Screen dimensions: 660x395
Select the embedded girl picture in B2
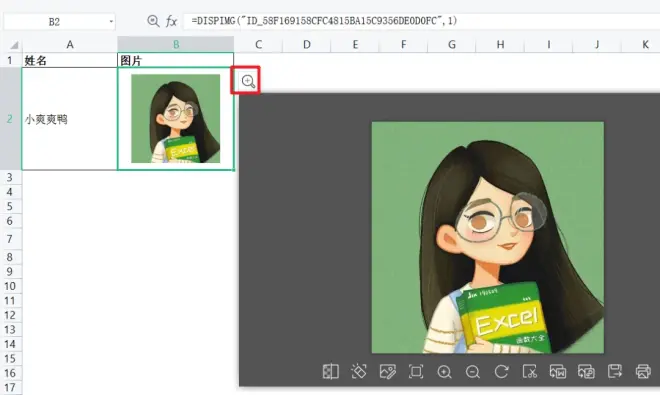176,119
